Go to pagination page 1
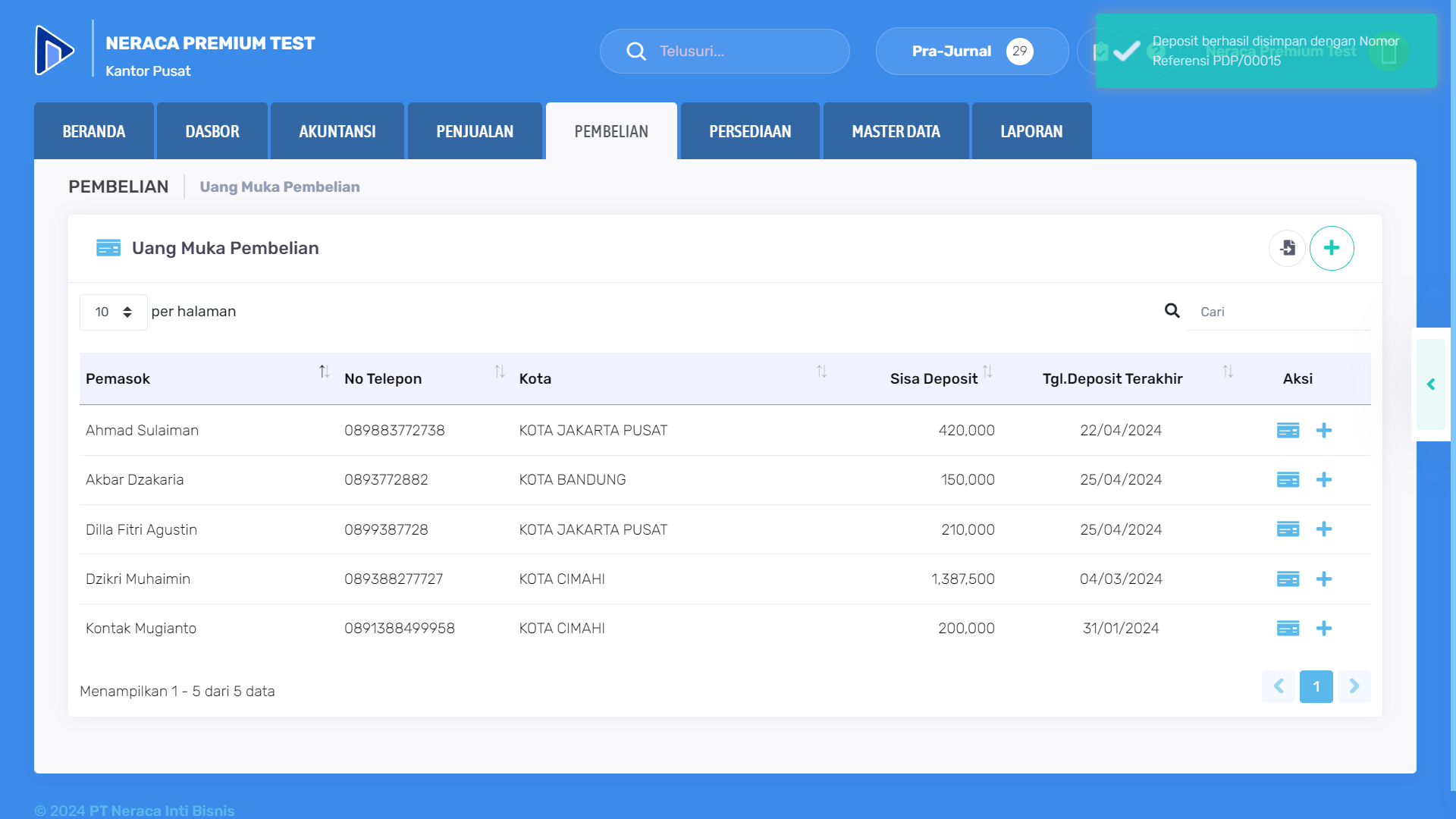1456x819 pixels. (1316, 686)
